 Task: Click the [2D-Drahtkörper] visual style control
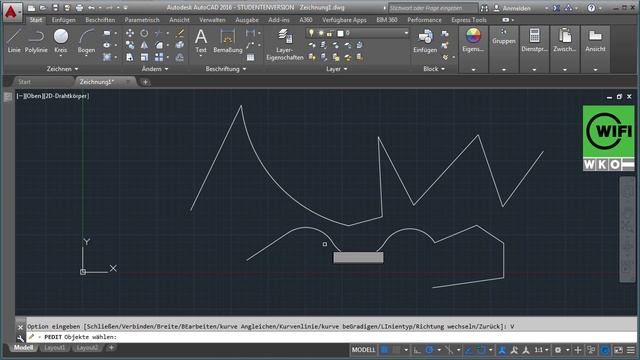[65, 96]
